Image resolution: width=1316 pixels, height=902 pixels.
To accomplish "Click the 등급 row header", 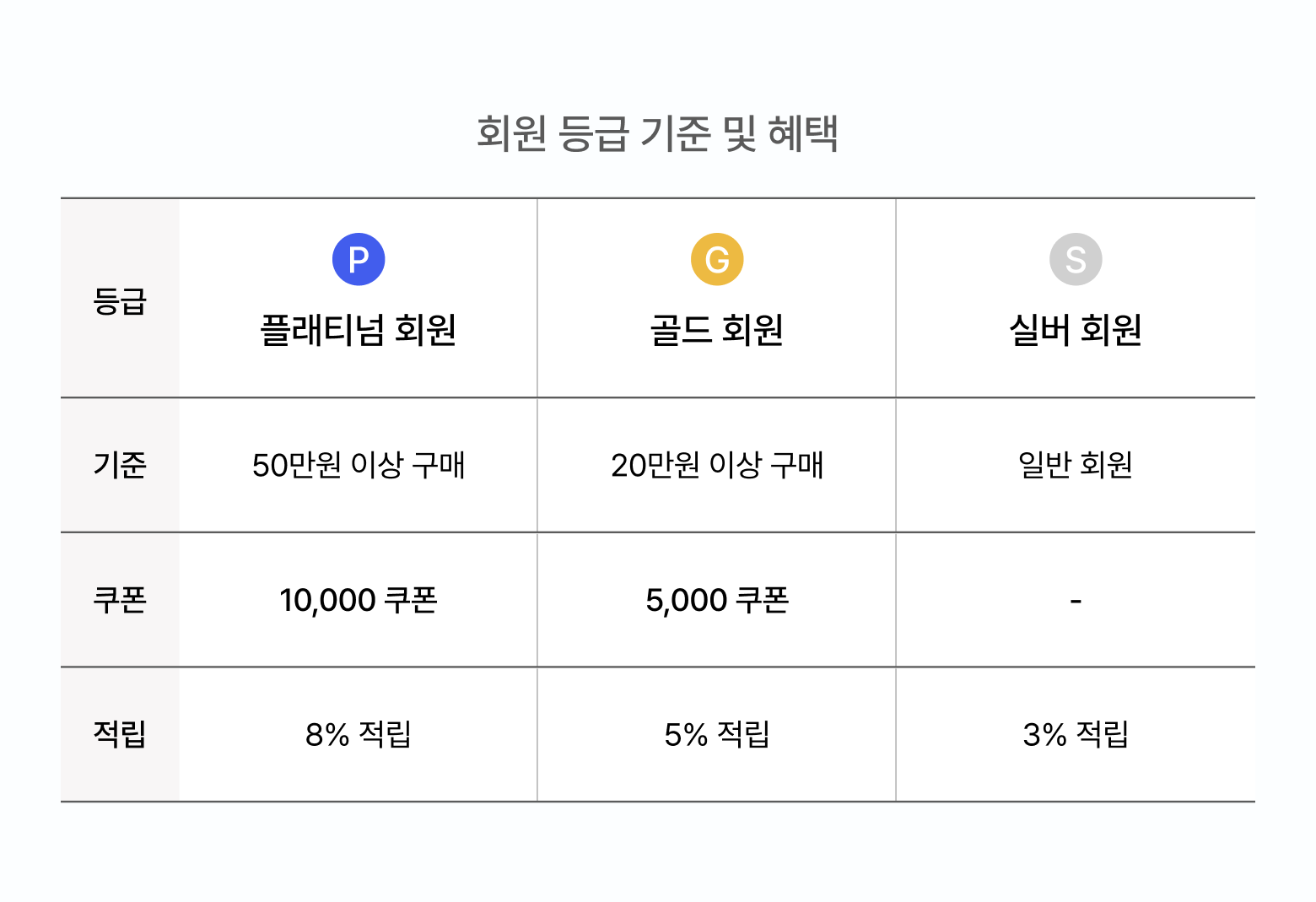I will coord(120,301).
